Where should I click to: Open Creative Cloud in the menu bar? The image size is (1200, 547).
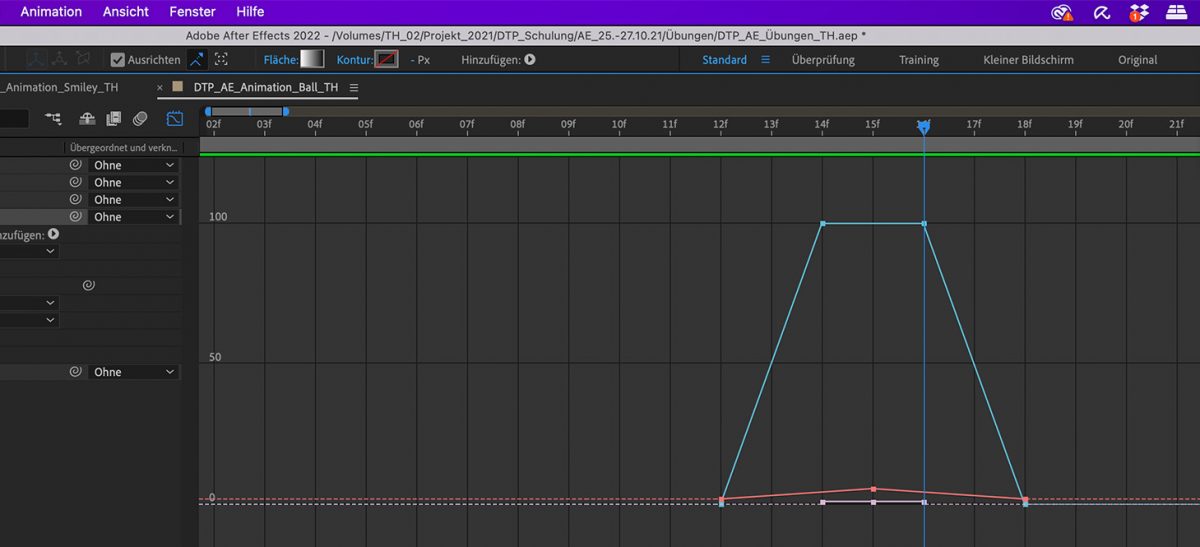(1061, 12)
